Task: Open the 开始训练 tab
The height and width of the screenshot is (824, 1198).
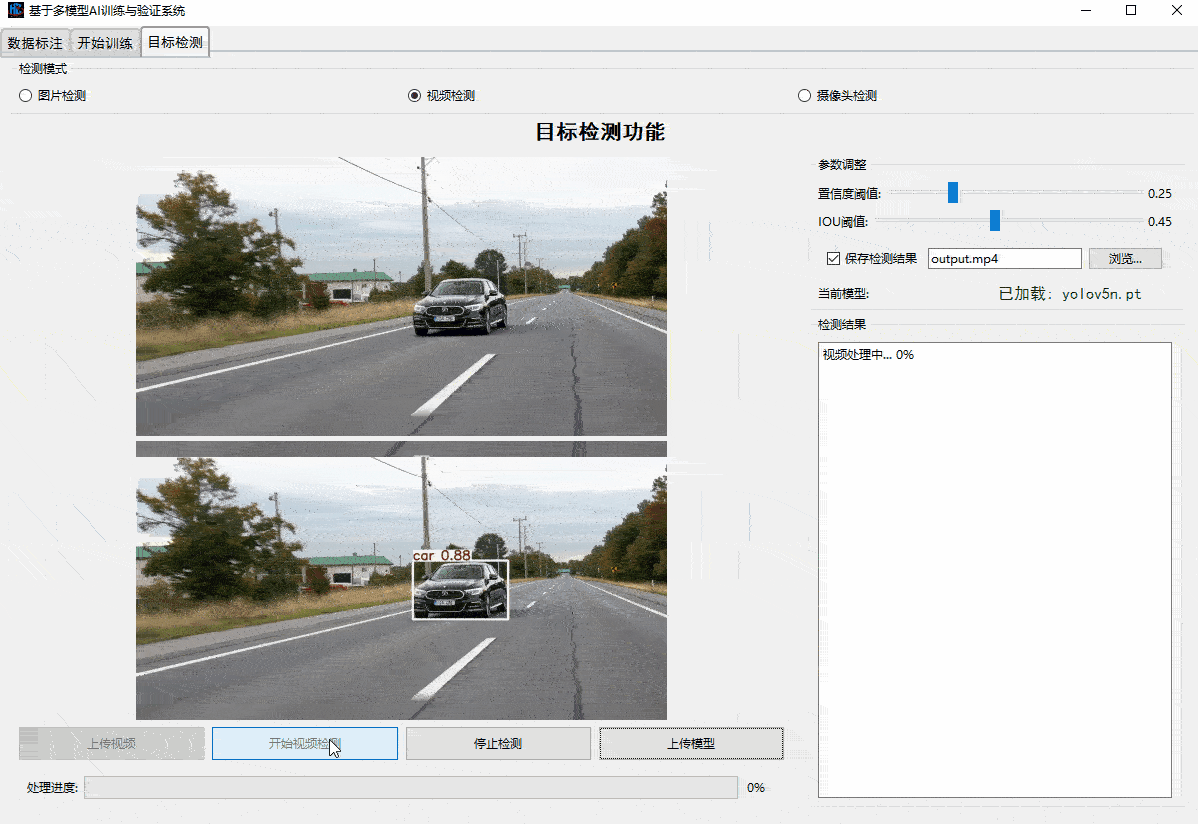Action: click(105, 43)
